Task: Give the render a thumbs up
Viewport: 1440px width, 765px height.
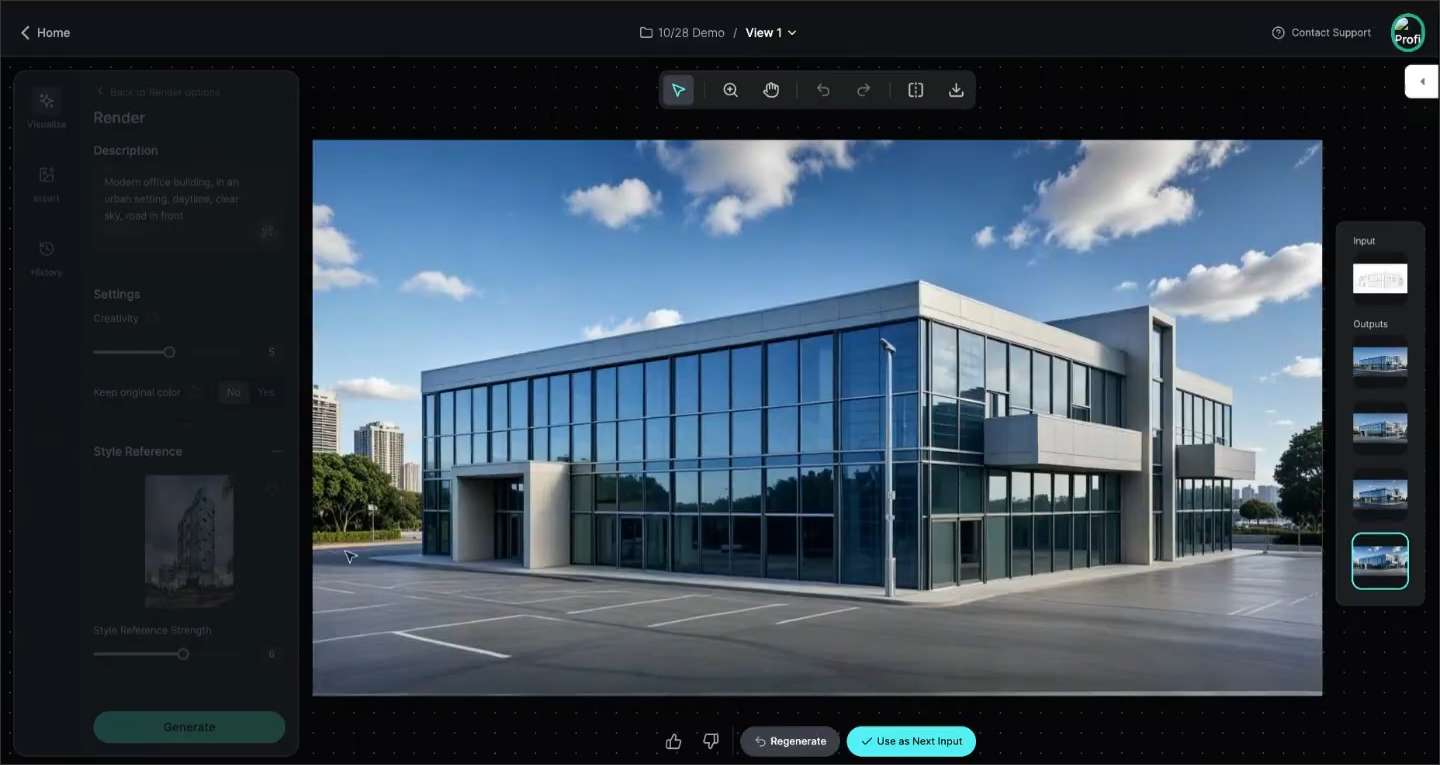Action: [673, 741]
